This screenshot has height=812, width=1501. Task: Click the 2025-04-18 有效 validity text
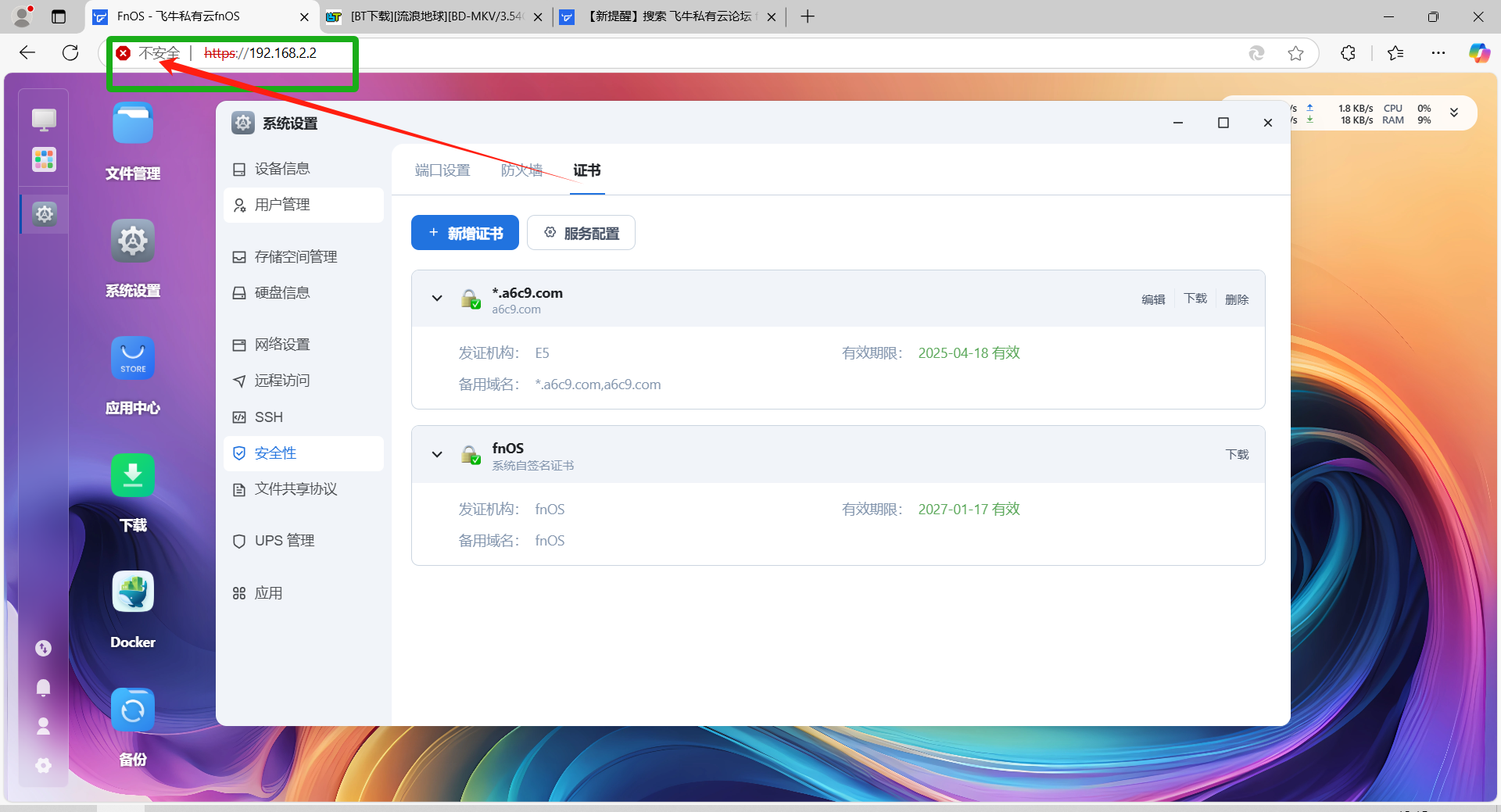pyautogui.click(x=969, y=353)
